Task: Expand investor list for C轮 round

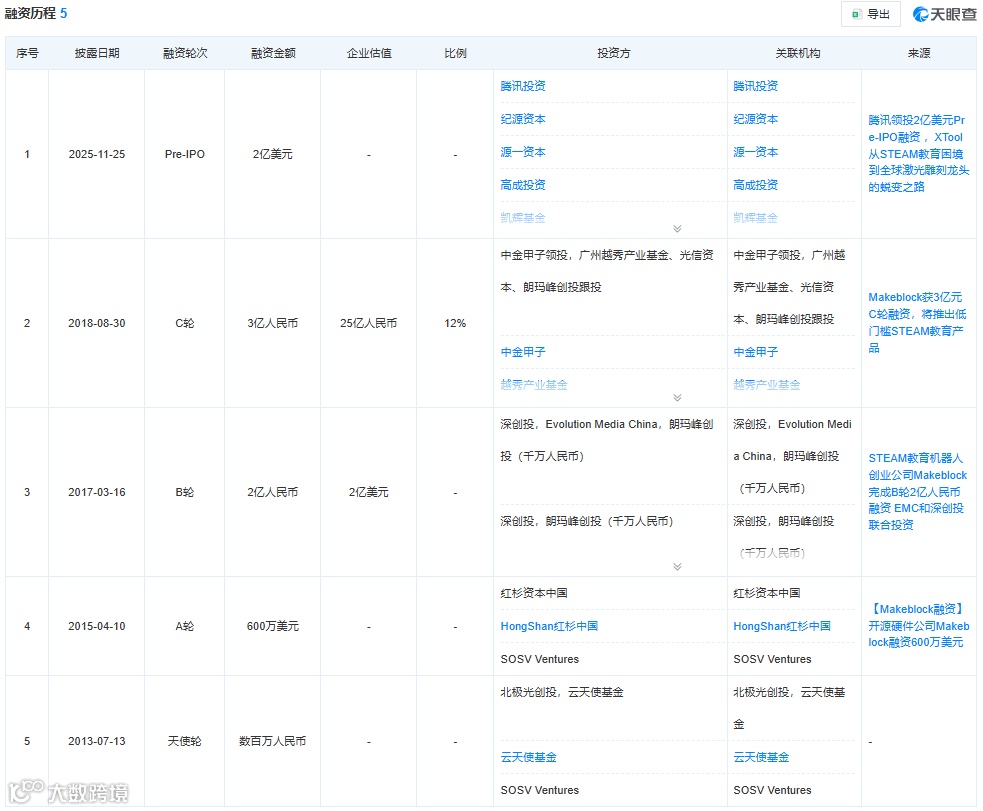Action: pos(677,397)
